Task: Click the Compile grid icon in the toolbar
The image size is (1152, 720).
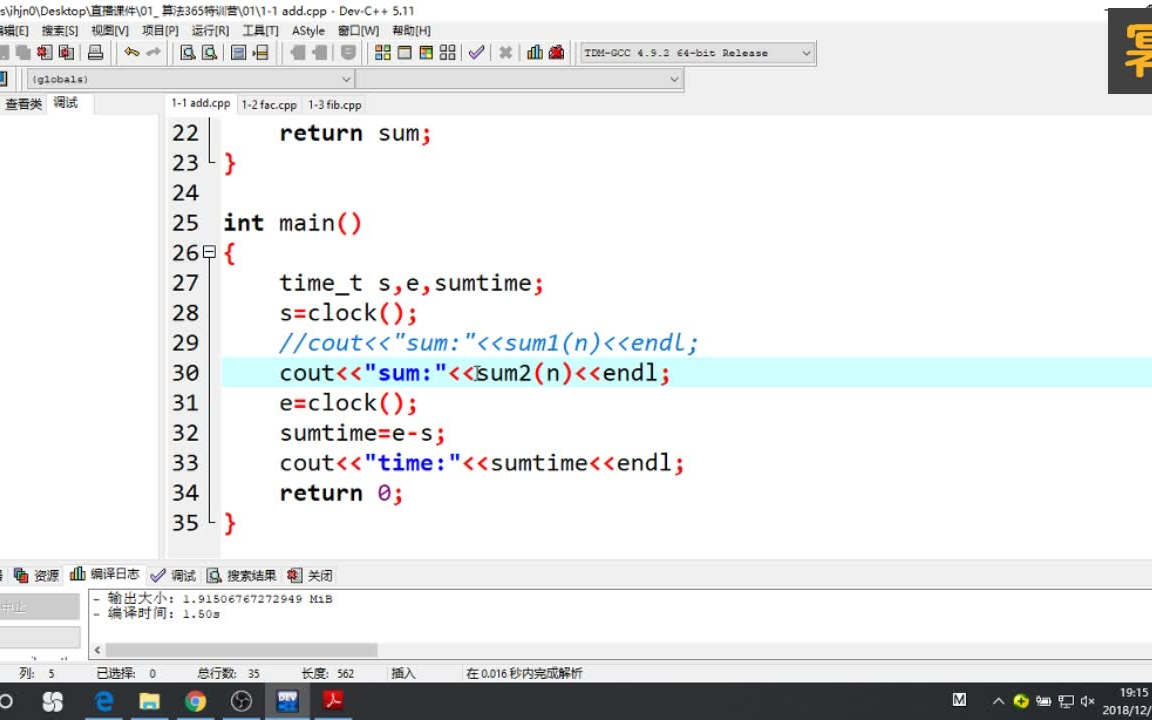Action: click(x=382, y=53)
